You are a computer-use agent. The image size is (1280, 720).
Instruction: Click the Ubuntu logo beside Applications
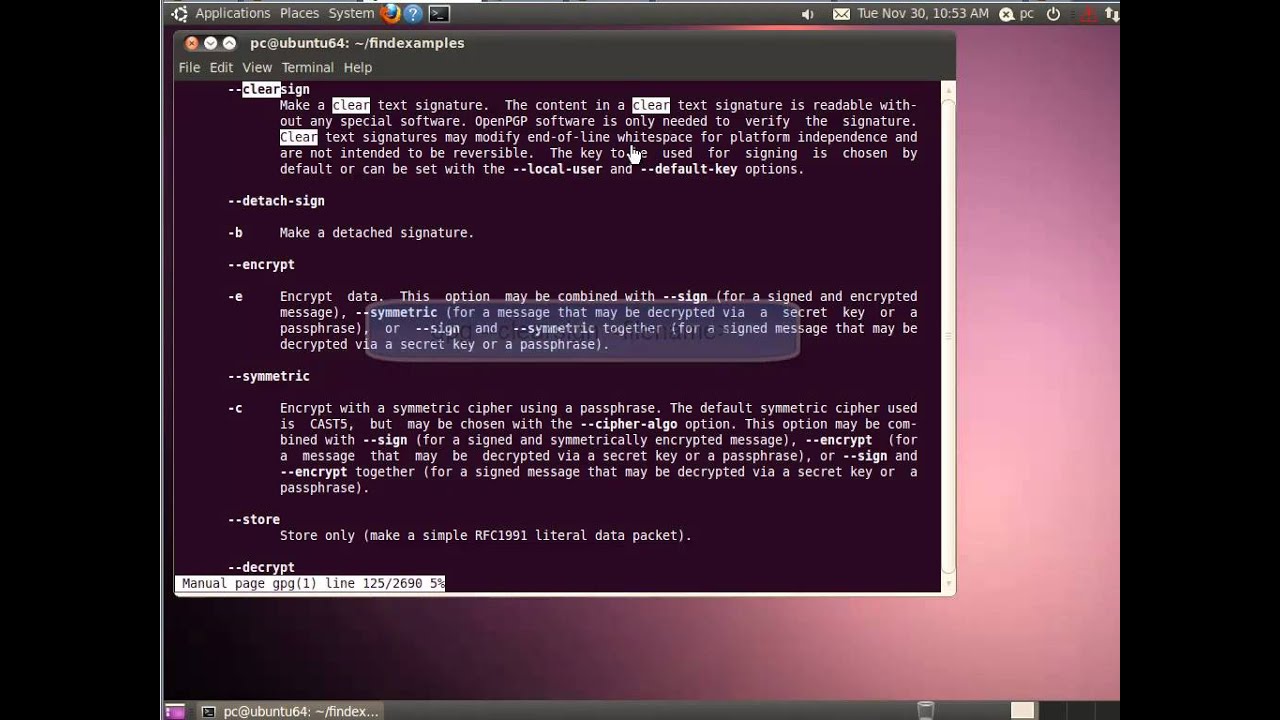pyautogui.click(x=179, y=14)
